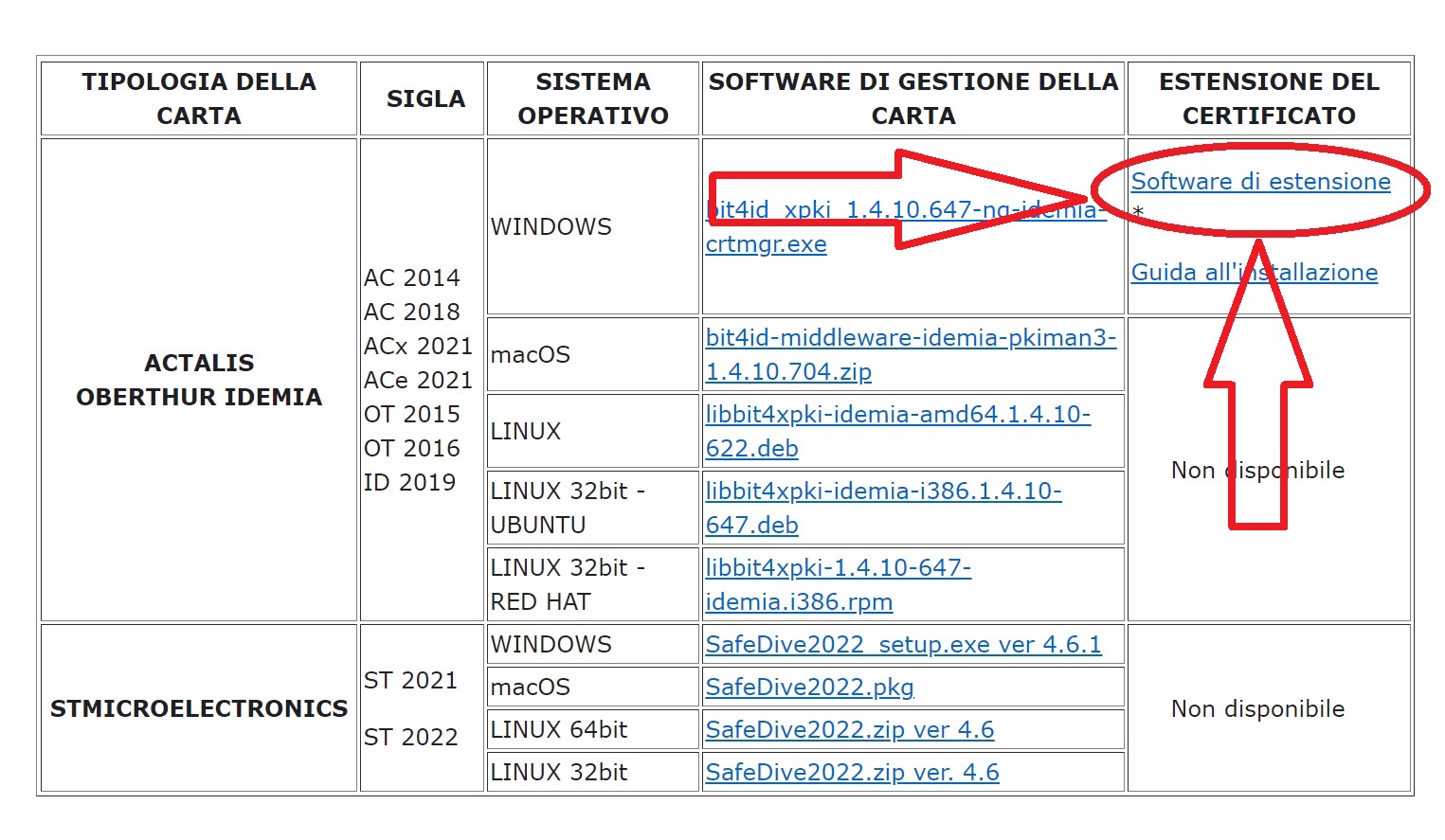Screen dimensions: 1445x840
Task: Click the TIPOLOGIA DELLA CARTA column header
Action: point(199,98)
